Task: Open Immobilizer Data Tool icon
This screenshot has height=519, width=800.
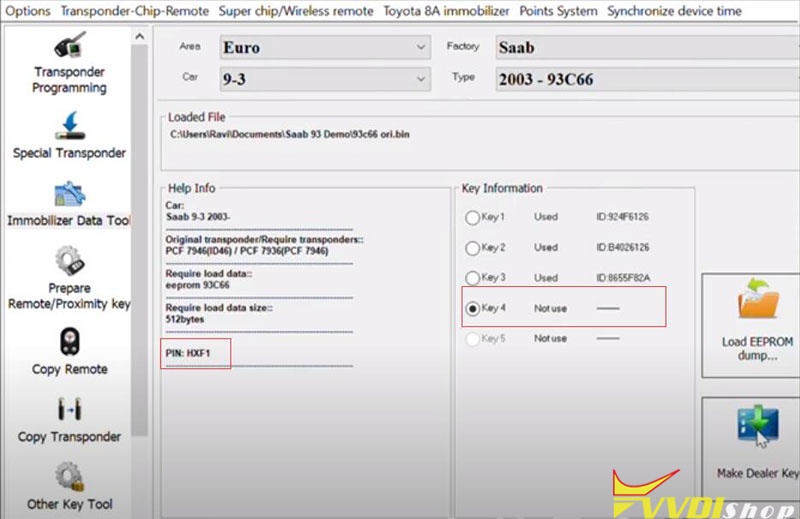Action: tap(70, 194)
